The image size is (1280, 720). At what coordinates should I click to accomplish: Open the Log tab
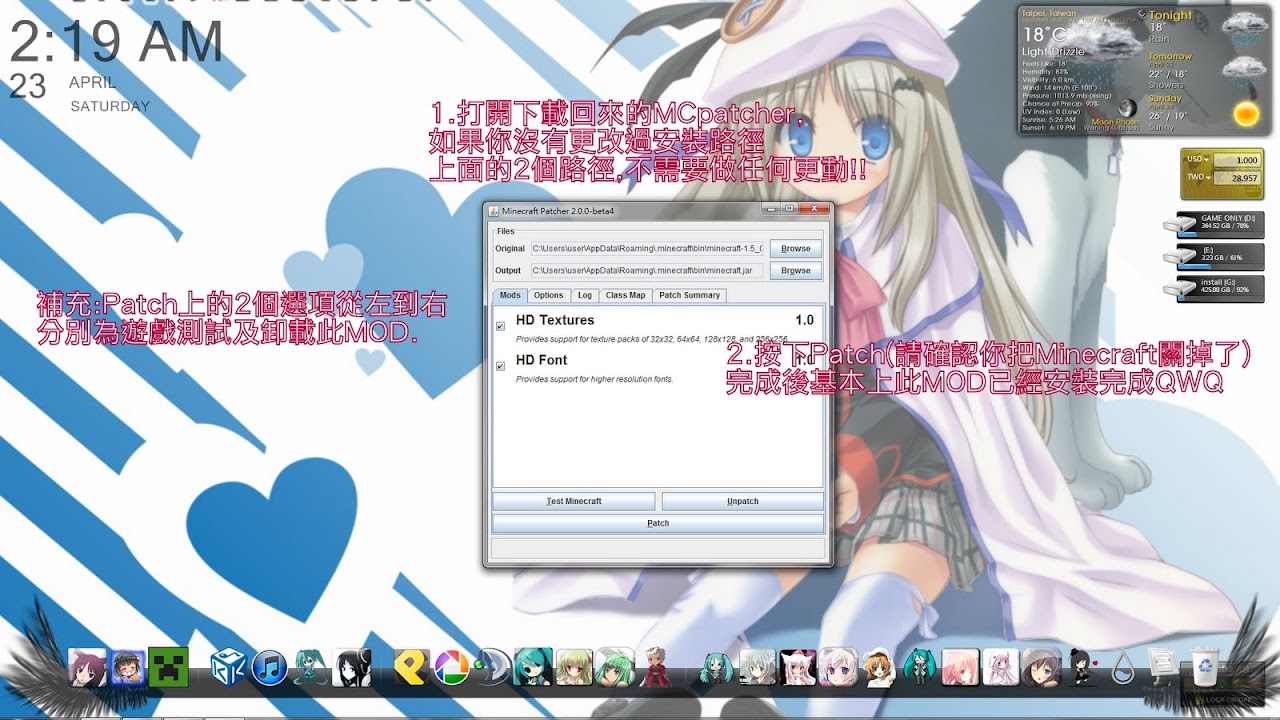[585, 295]
